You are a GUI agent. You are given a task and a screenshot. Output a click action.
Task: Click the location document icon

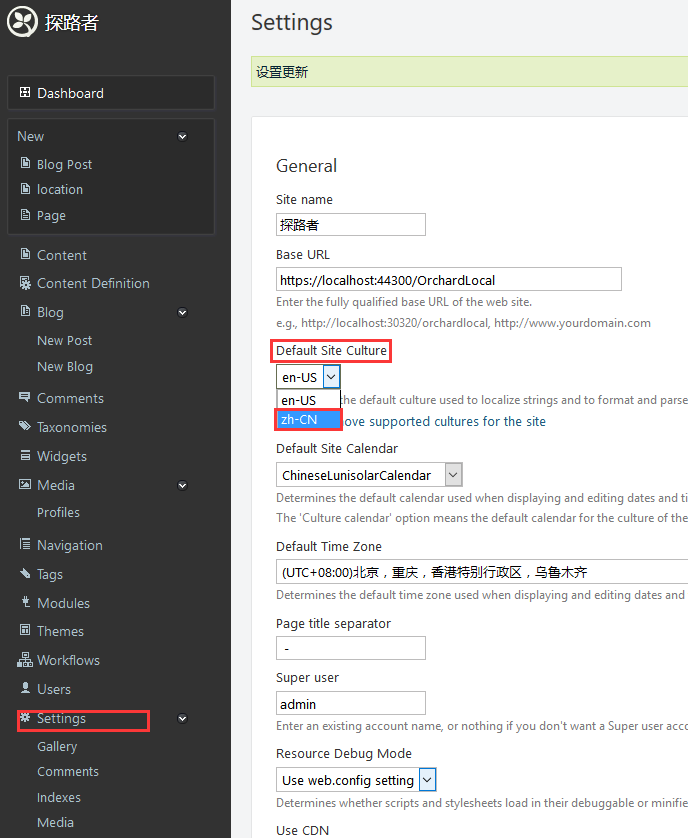[25, 189]
